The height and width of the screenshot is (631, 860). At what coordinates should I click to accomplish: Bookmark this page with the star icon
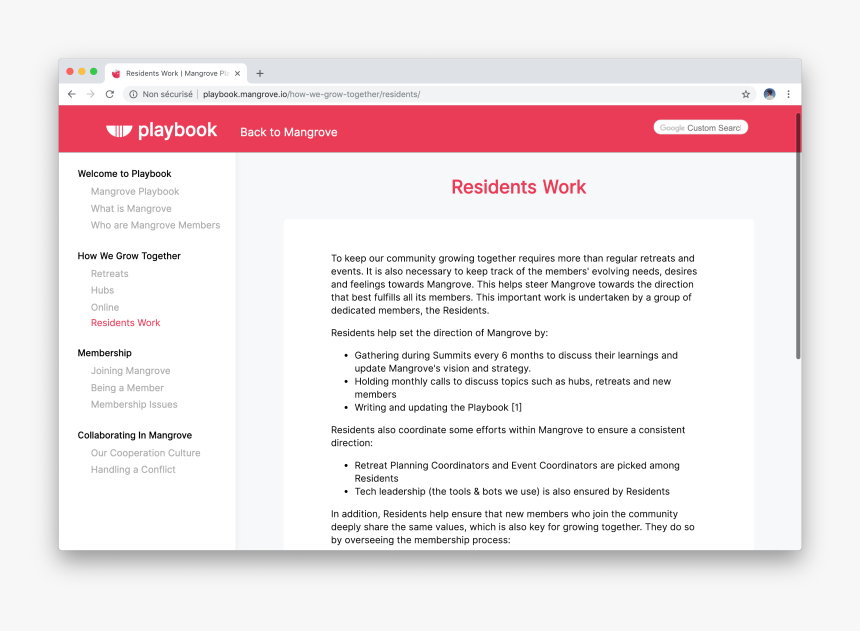[746, 94]
